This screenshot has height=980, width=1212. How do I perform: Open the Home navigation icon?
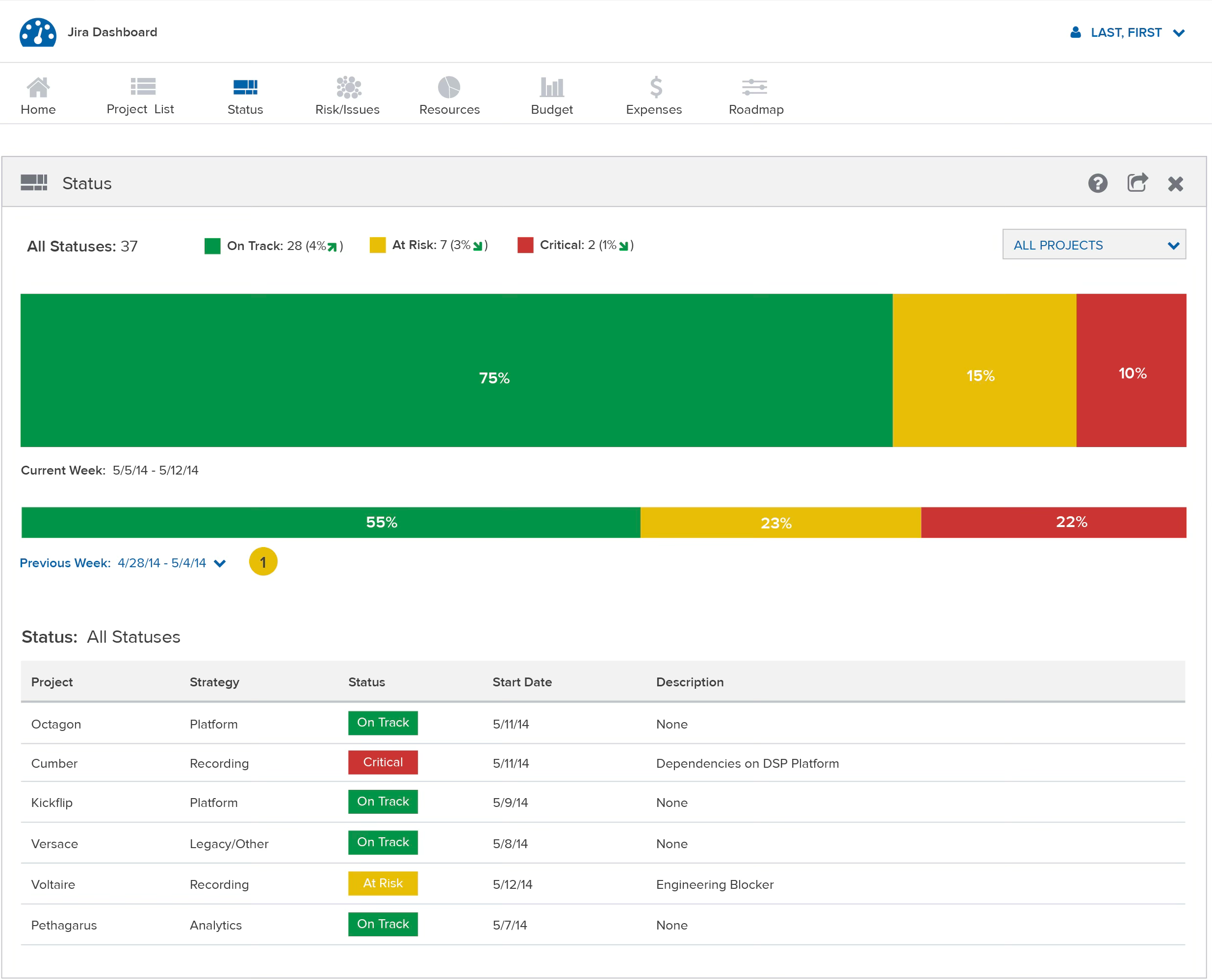tap(38, 87)
